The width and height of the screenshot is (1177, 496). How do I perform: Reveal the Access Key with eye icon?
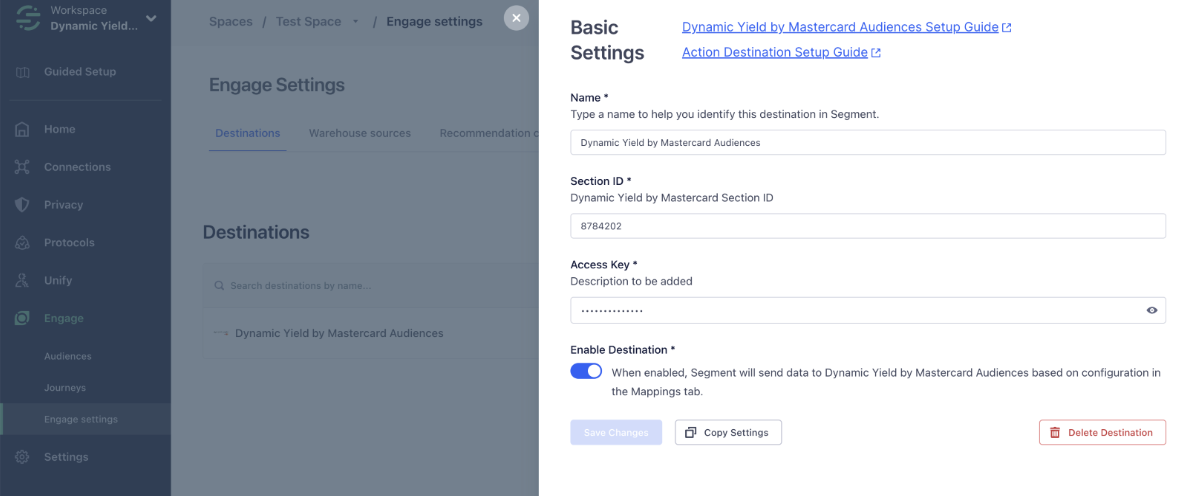click(1151, 311)
